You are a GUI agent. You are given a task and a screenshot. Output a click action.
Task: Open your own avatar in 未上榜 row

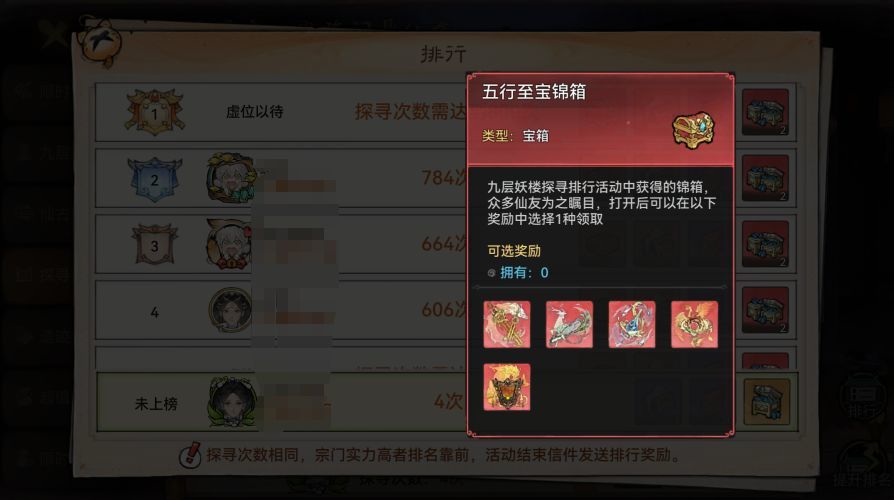tap(233, 402)
